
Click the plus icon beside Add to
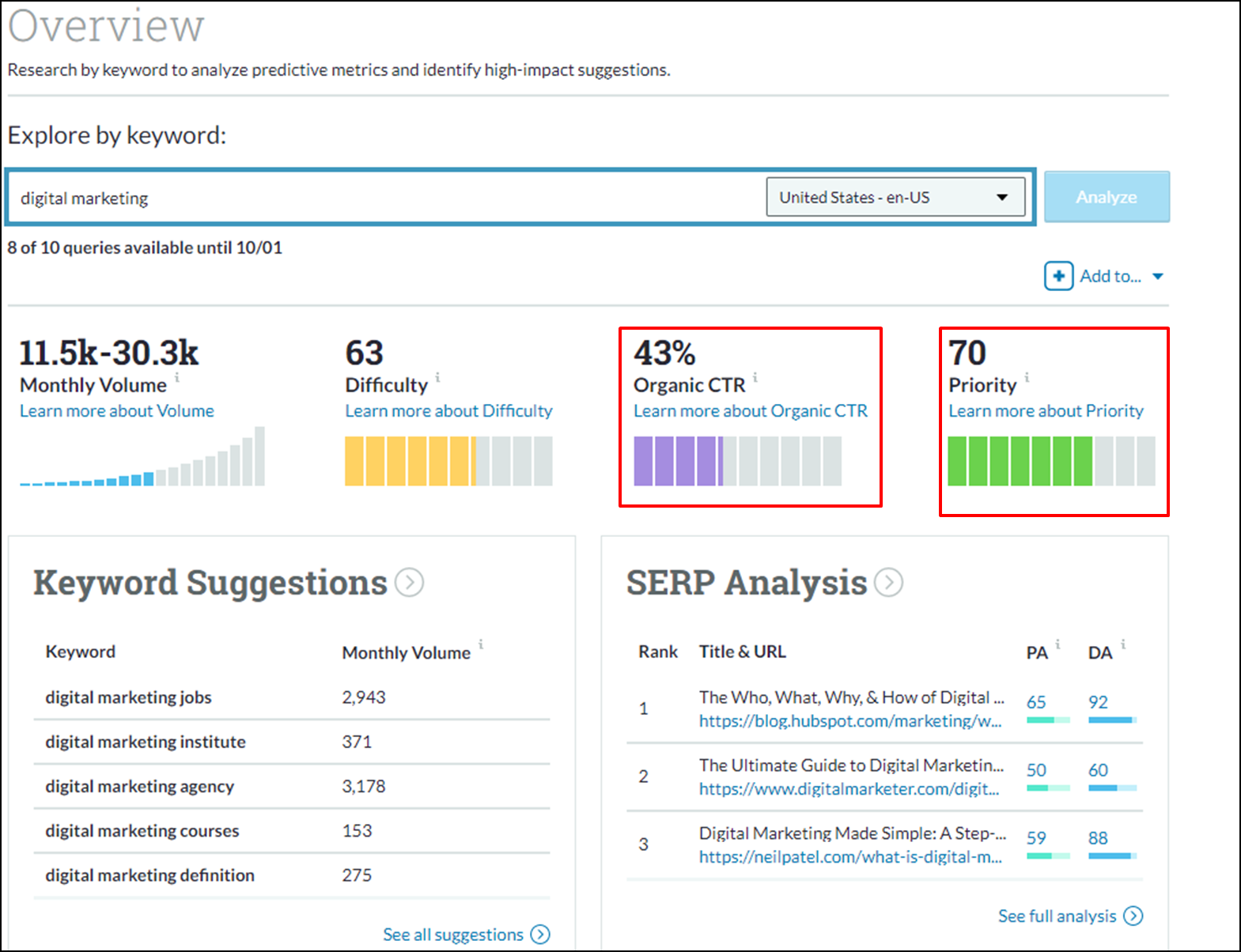[x=1058, y=276]
